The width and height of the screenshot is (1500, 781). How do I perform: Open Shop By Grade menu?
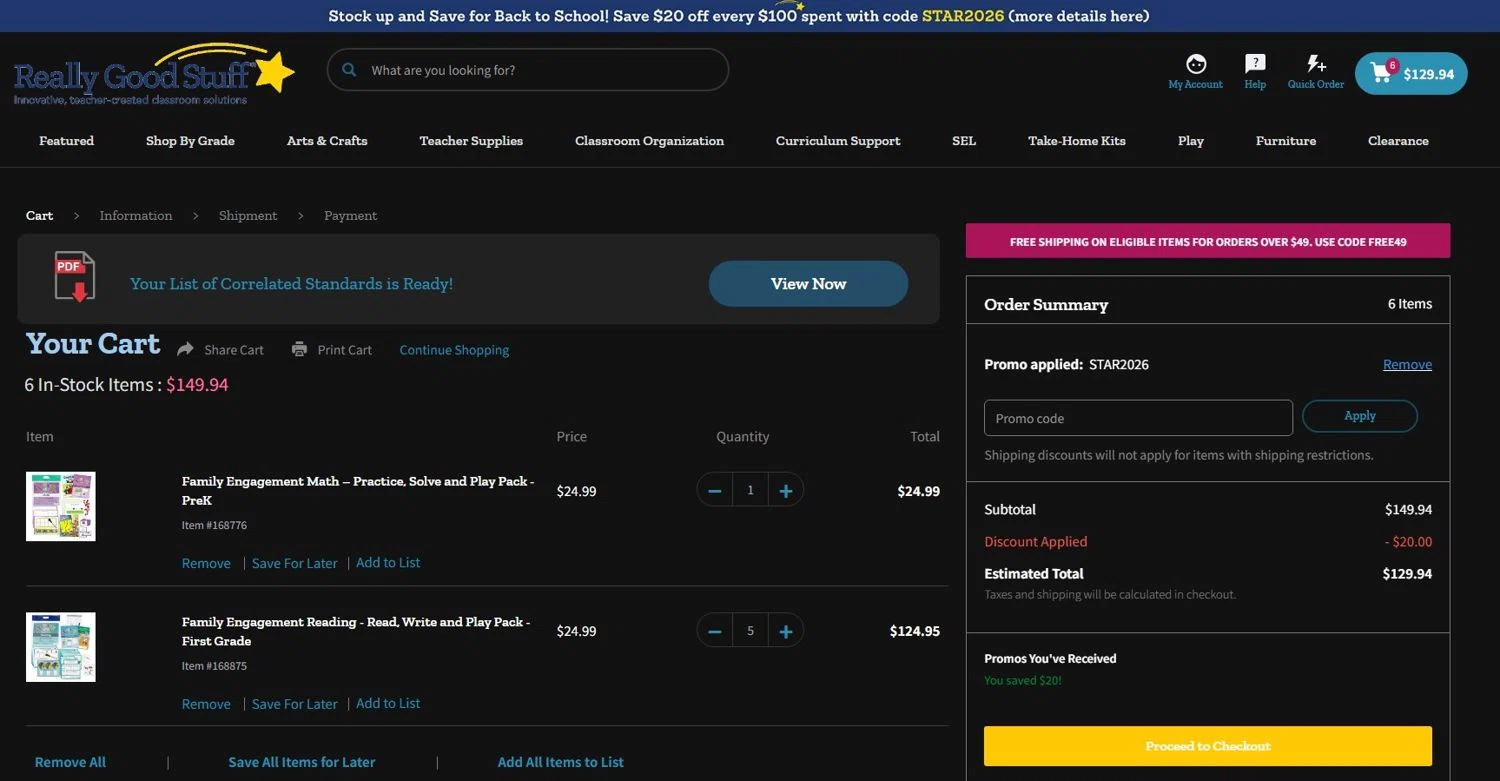[x=190, y=141]
